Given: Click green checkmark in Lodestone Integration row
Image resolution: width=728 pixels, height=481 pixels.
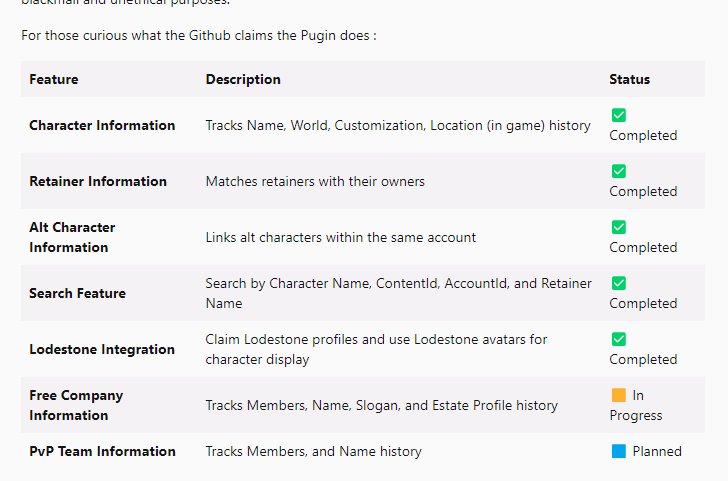Looking at the screenshot, I should pos(619,339).
